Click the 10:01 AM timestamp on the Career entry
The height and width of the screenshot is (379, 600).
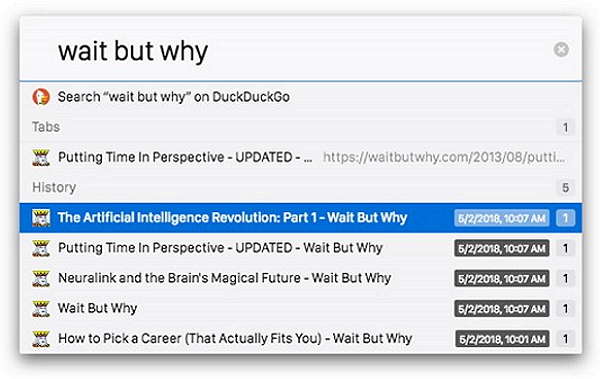(x=502, y=339)
